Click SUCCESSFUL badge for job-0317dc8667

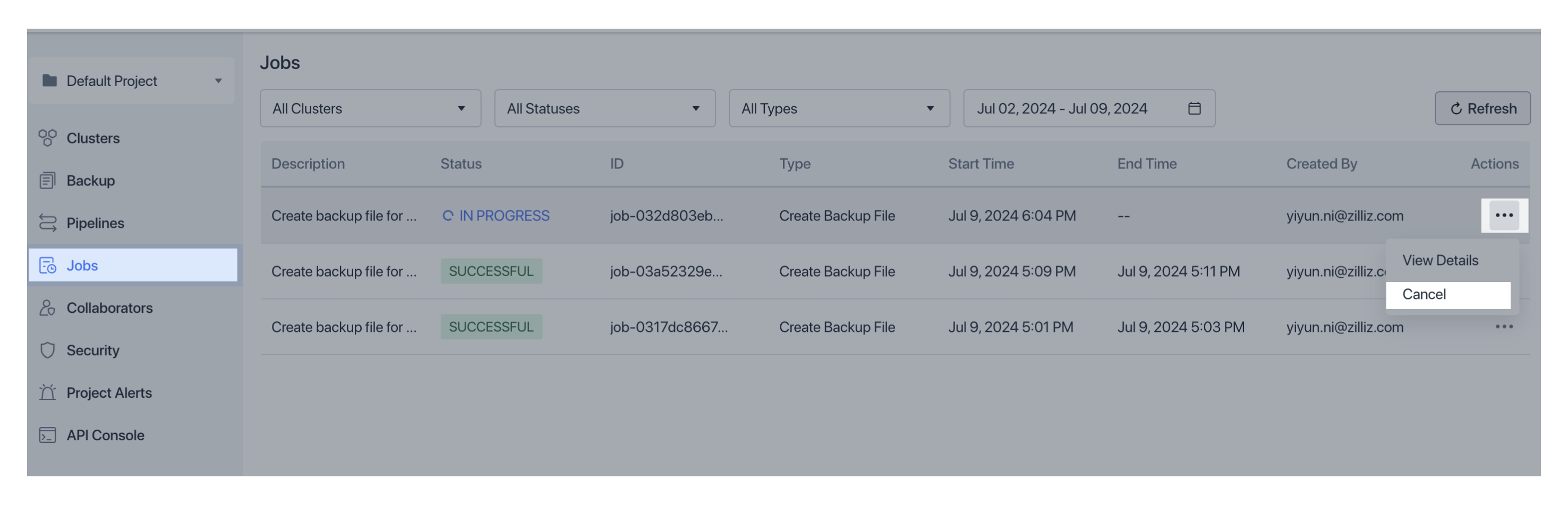(x=491, y=327)
